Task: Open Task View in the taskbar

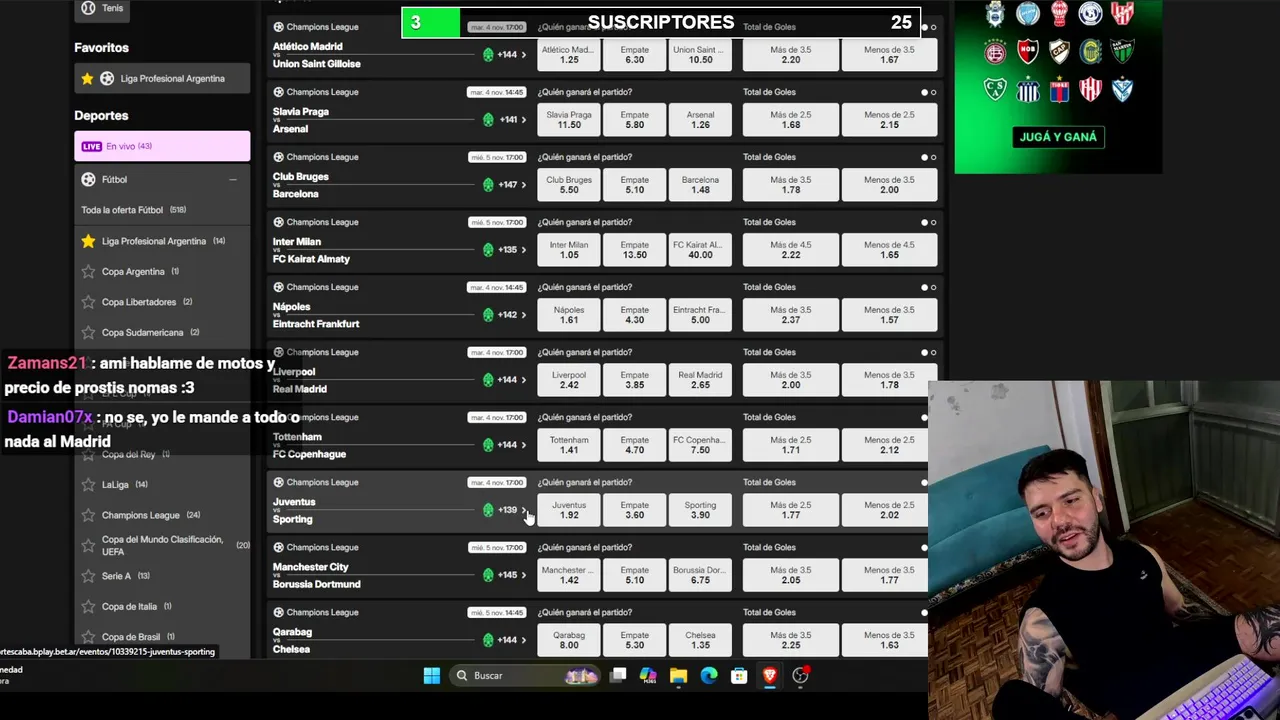Action: pos(618,676)
